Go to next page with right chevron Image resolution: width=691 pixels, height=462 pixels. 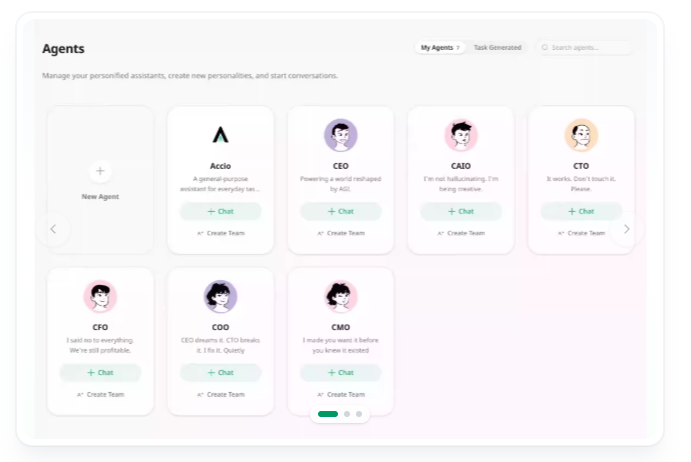pyautogui.click(x=626, y=229)
